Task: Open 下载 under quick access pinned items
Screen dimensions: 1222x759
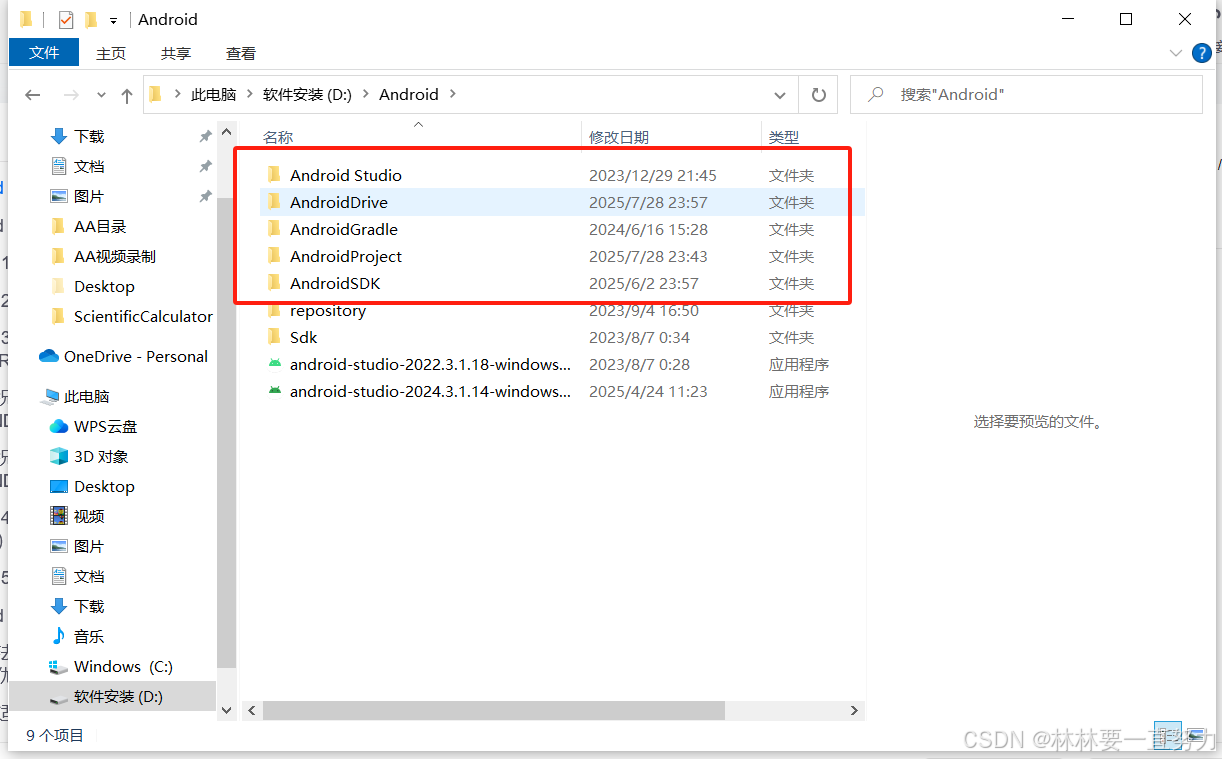Action: coord(89,136)
